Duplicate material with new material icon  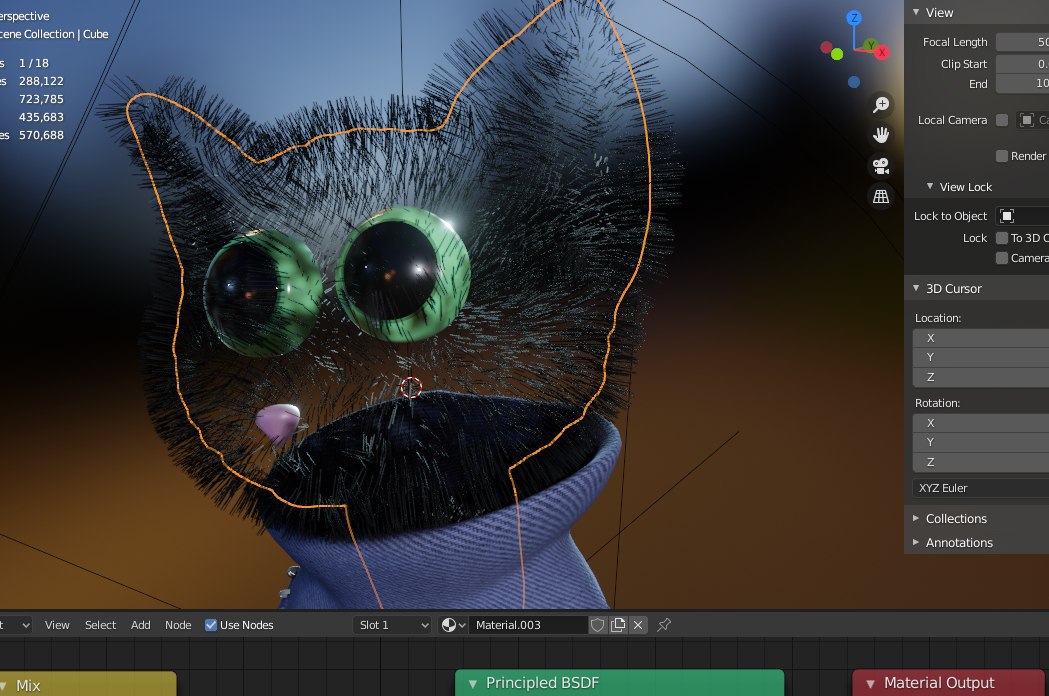(618, 625)
